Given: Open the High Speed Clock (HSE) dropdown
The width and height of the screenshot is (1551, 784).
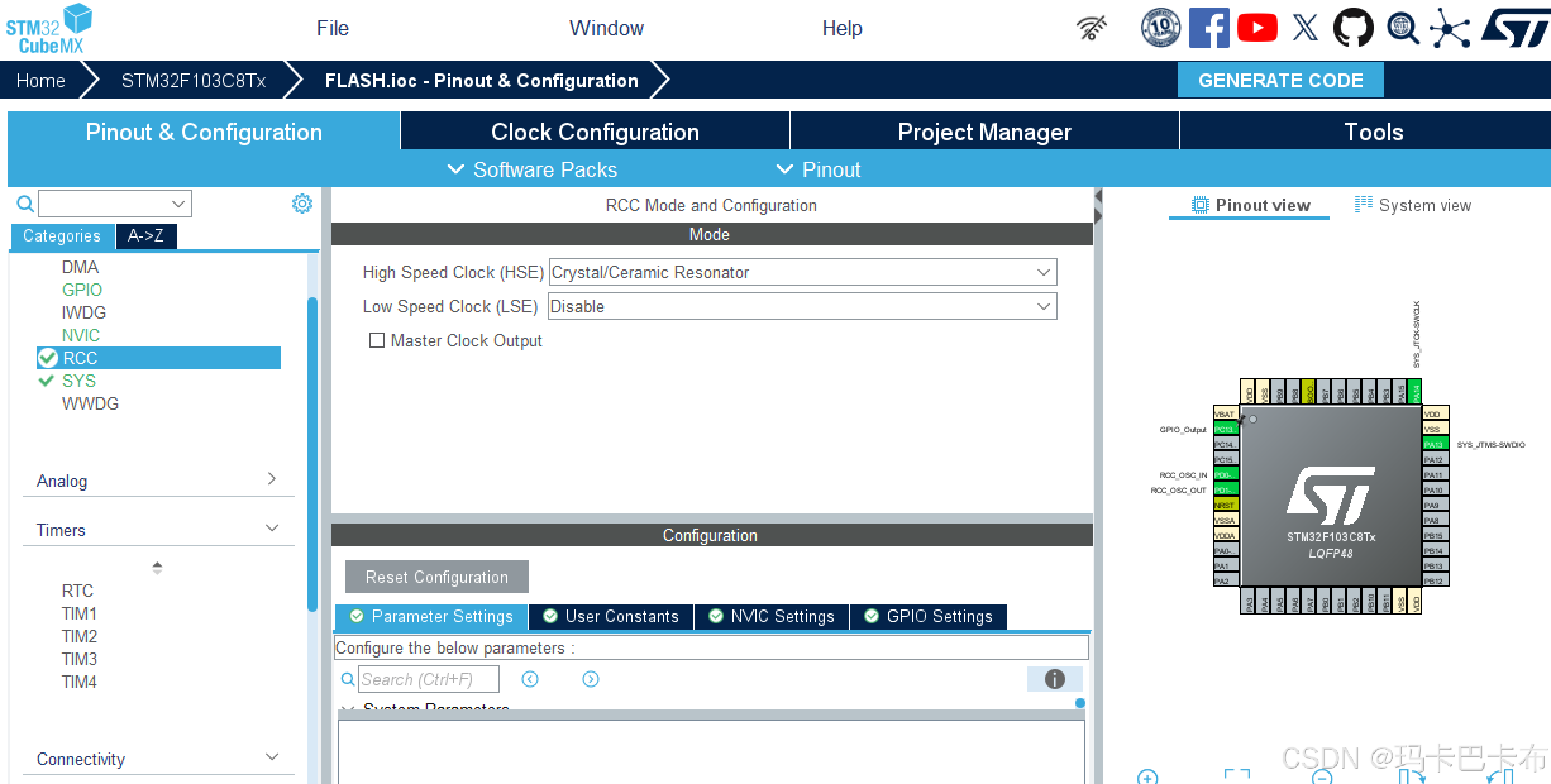Looking at the screenshot, I should pyautogui.click(x=802, y=272).
